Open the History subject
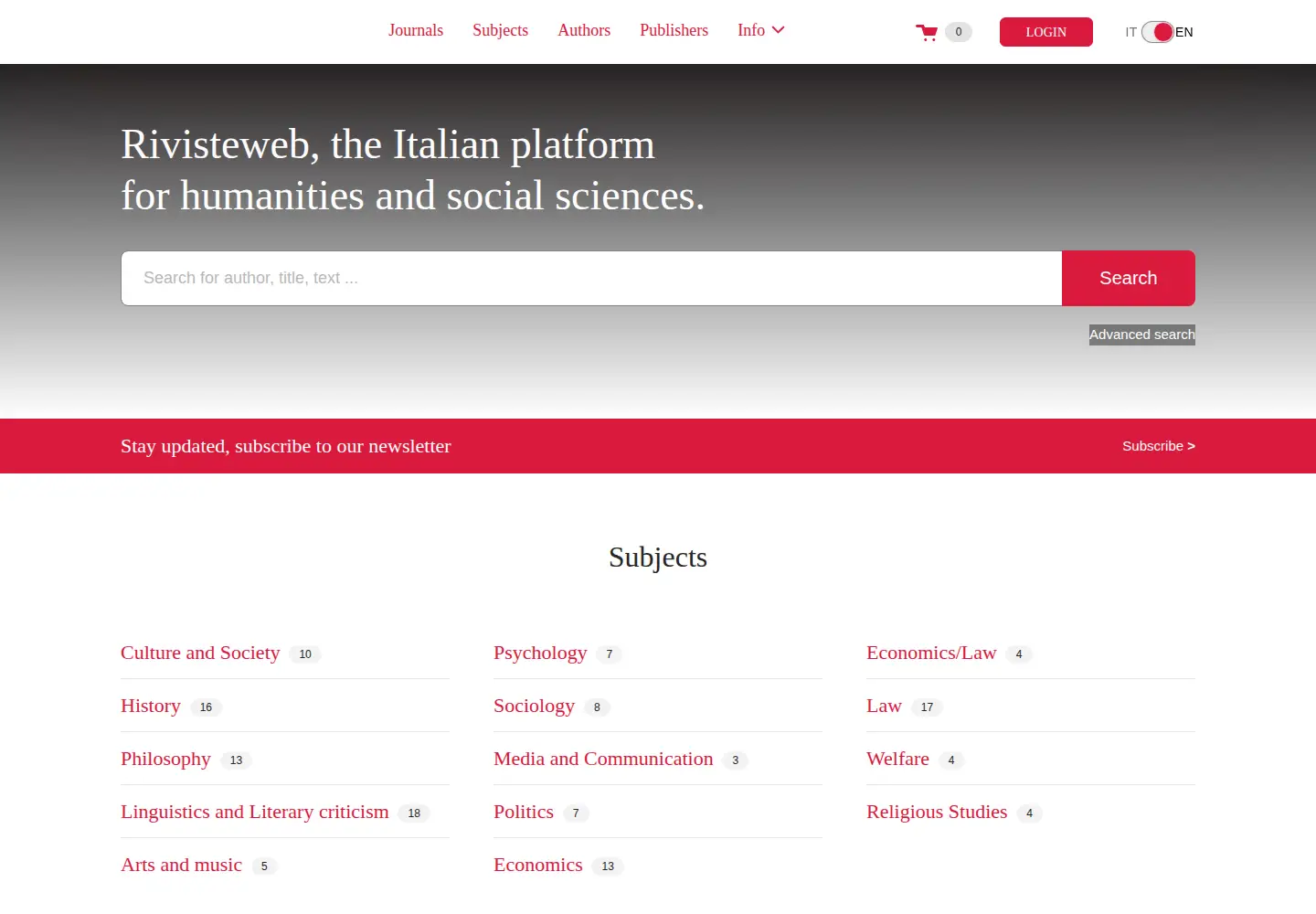 click(151, 706)
